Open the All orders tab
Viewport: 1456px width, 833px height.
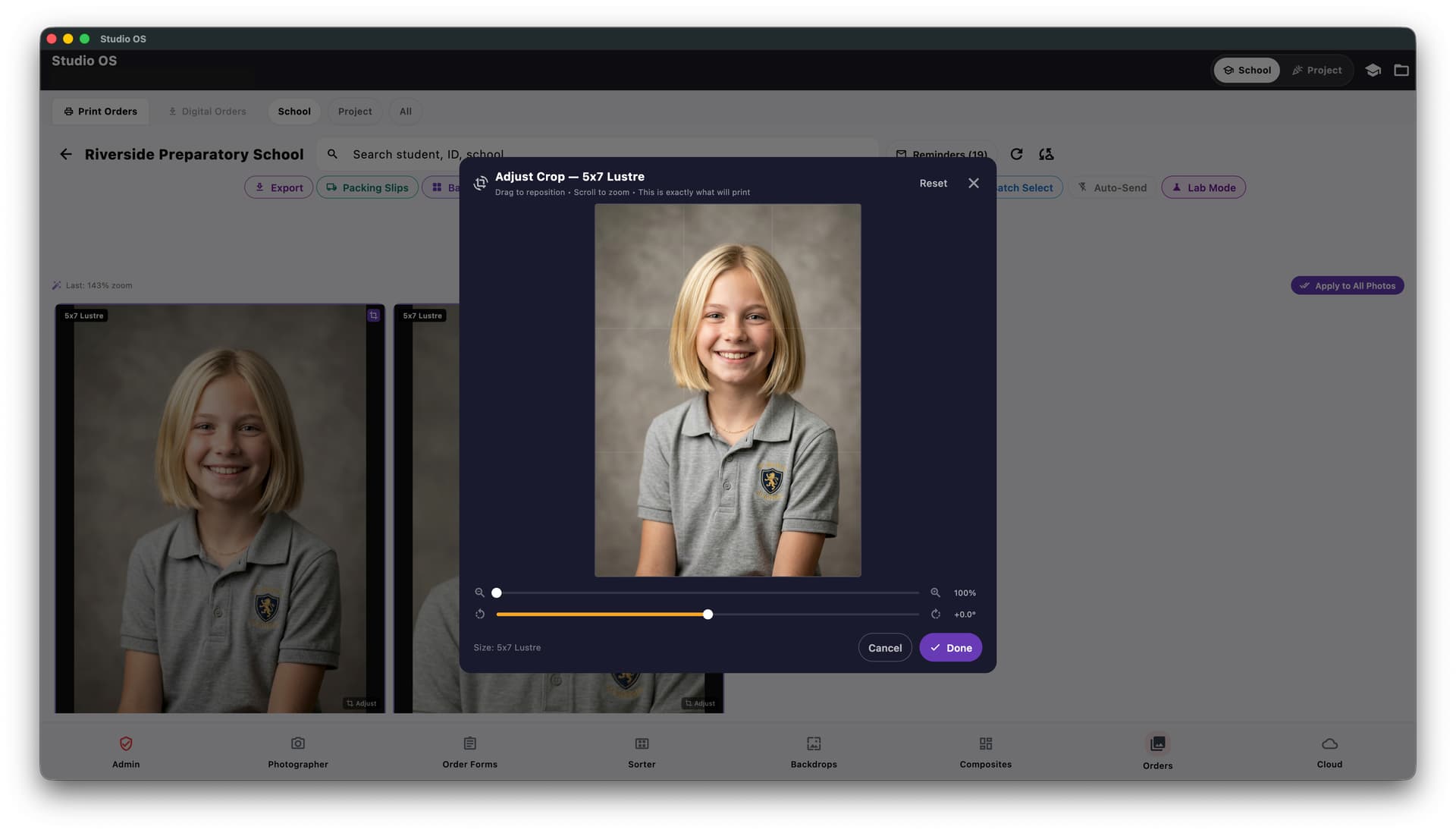(x=405, y=111)
